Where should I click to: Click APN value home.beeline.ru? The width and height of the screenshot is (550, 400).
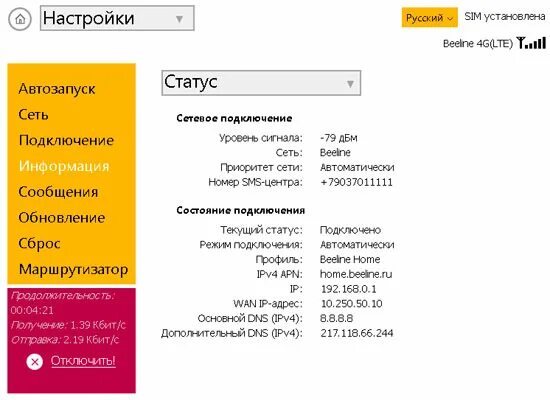click(356, 274)
